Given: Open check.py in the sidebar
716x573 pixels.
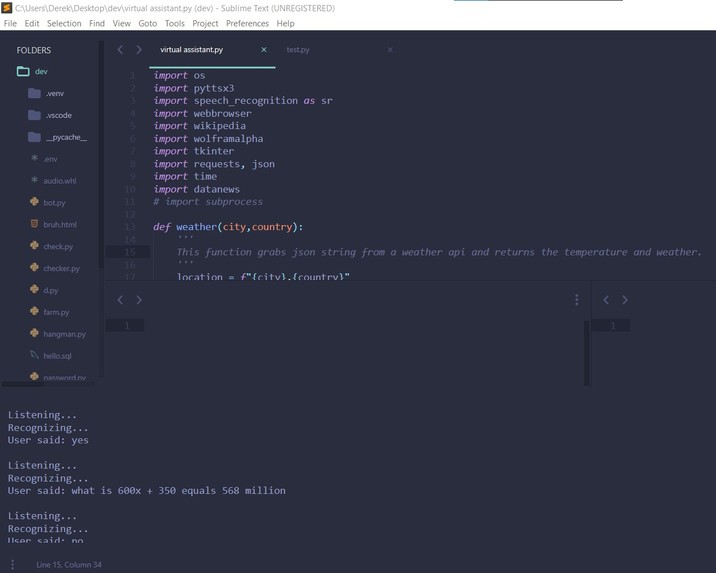Looking at the screenshot, I should pyautogui.click(x=58, y=247).
